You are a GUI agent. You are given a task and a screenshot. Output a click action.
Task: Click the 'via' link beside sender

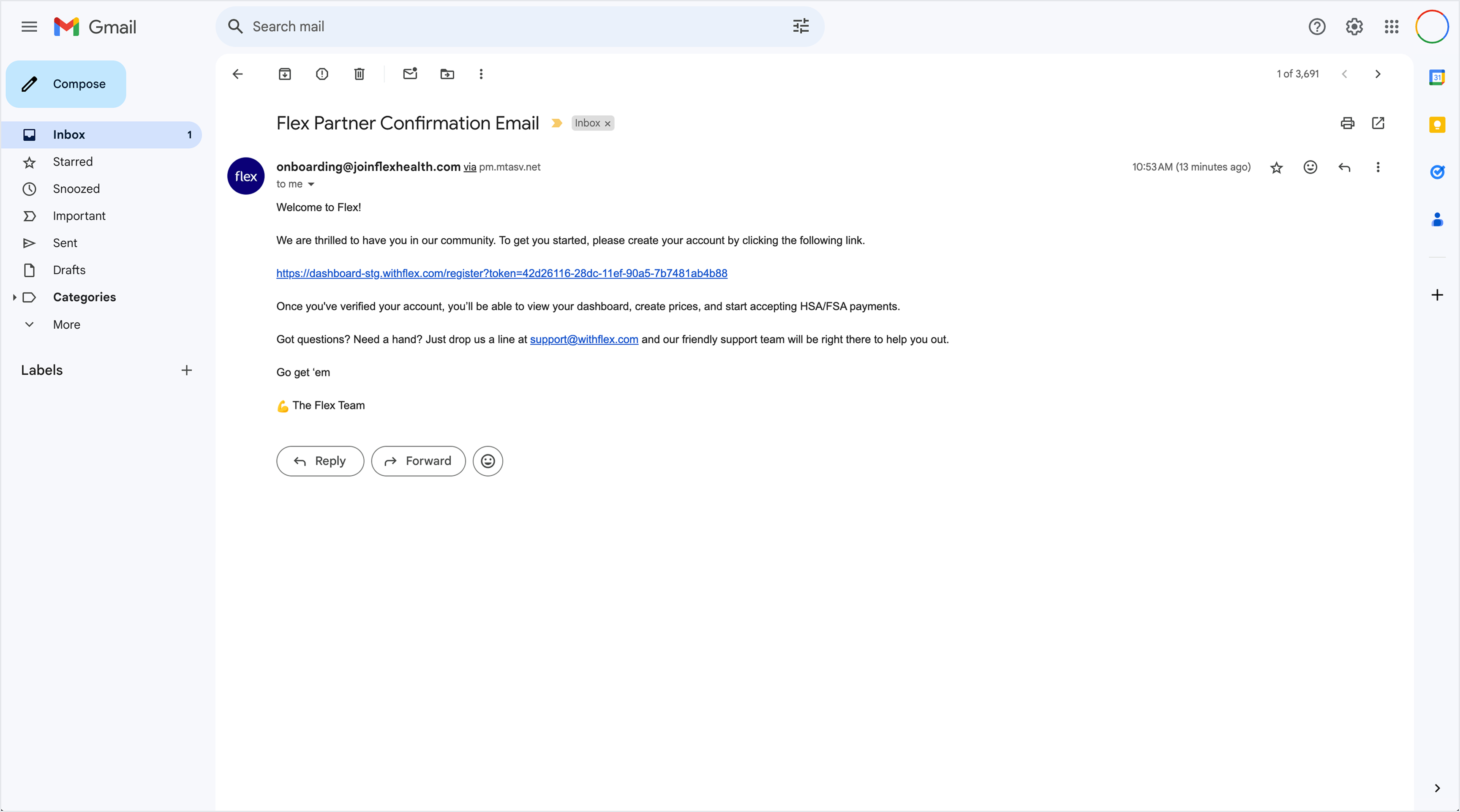pos(470,167)
